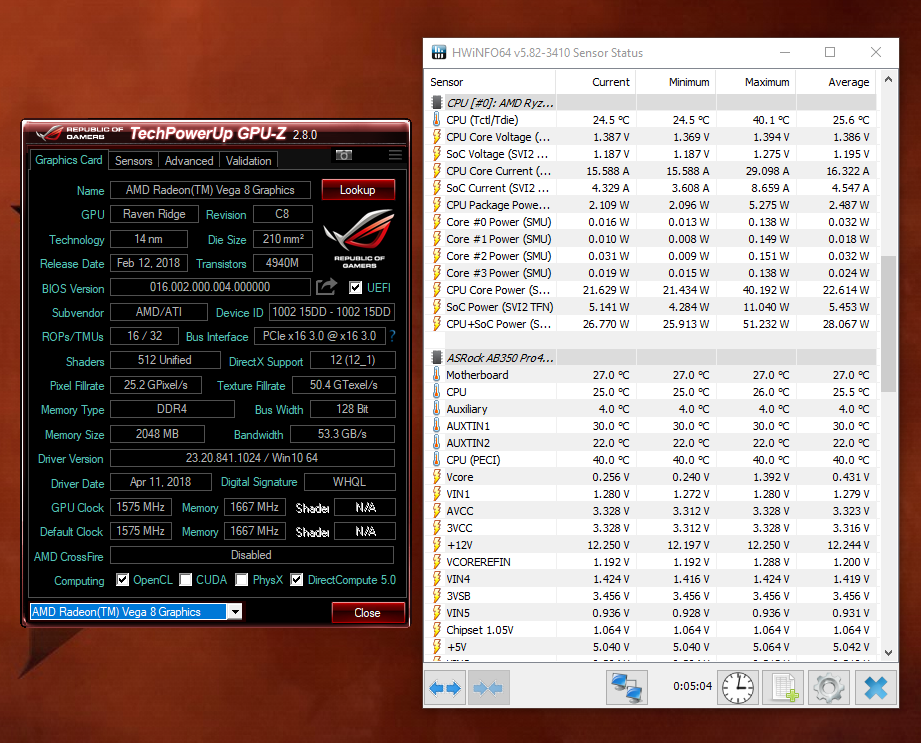Screen dimensions: 921x743
Task: Click the AMD CrossFire Disabled field
Action: (x=251, y=554)
